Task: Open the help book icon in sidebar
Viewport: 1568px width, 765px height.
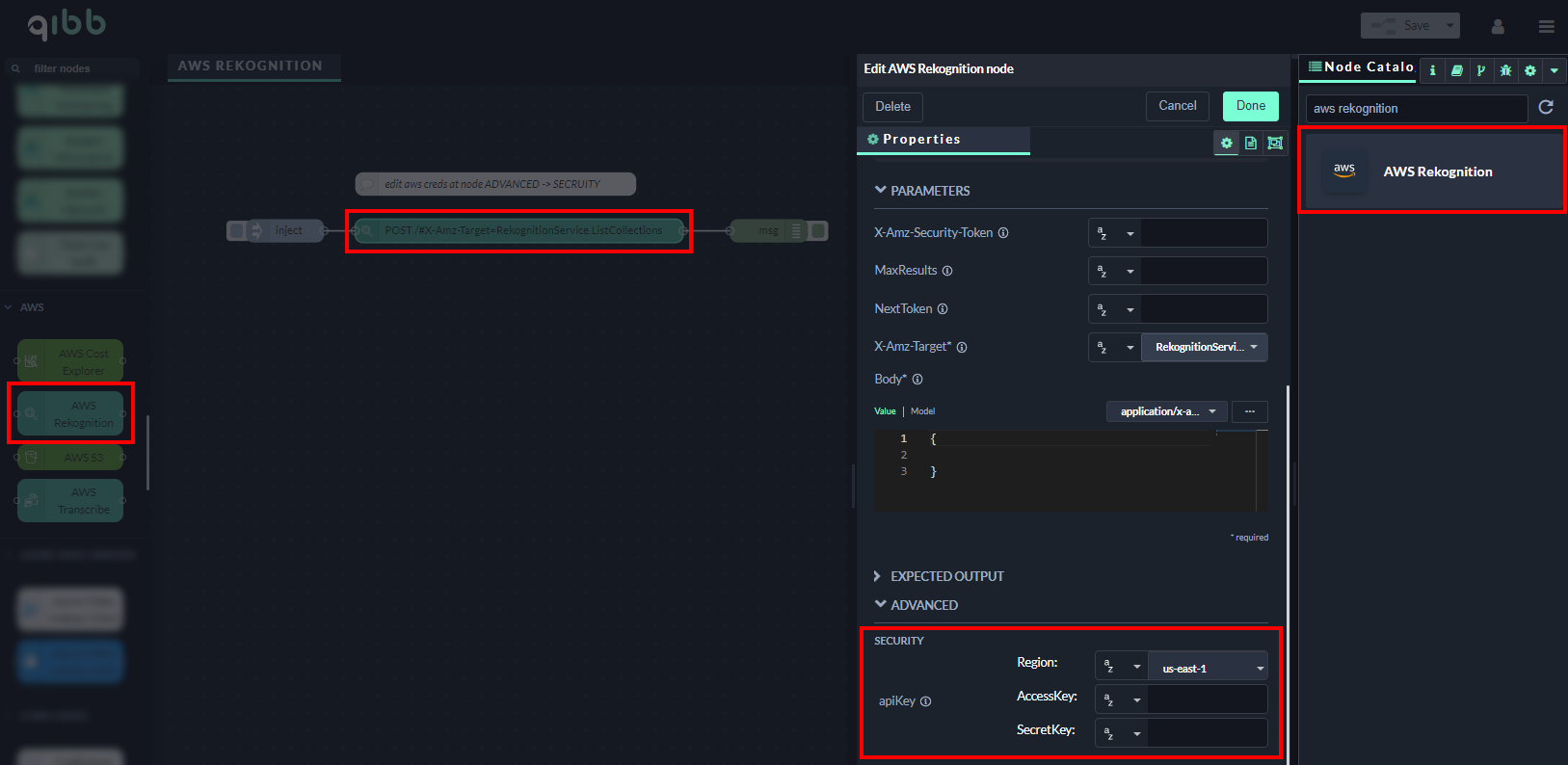Action: click(x=1456, y=70)
